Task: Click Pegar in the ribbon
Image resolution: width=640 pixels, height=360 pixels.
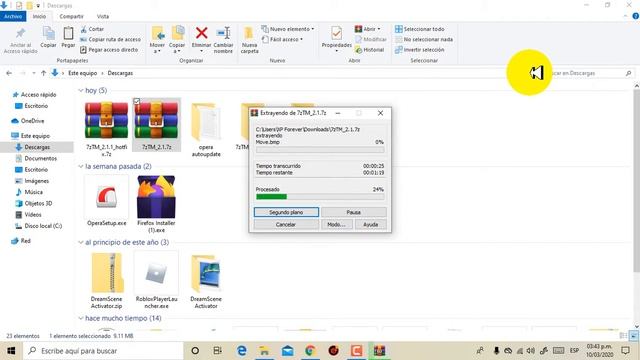Action: coord(68,37)
